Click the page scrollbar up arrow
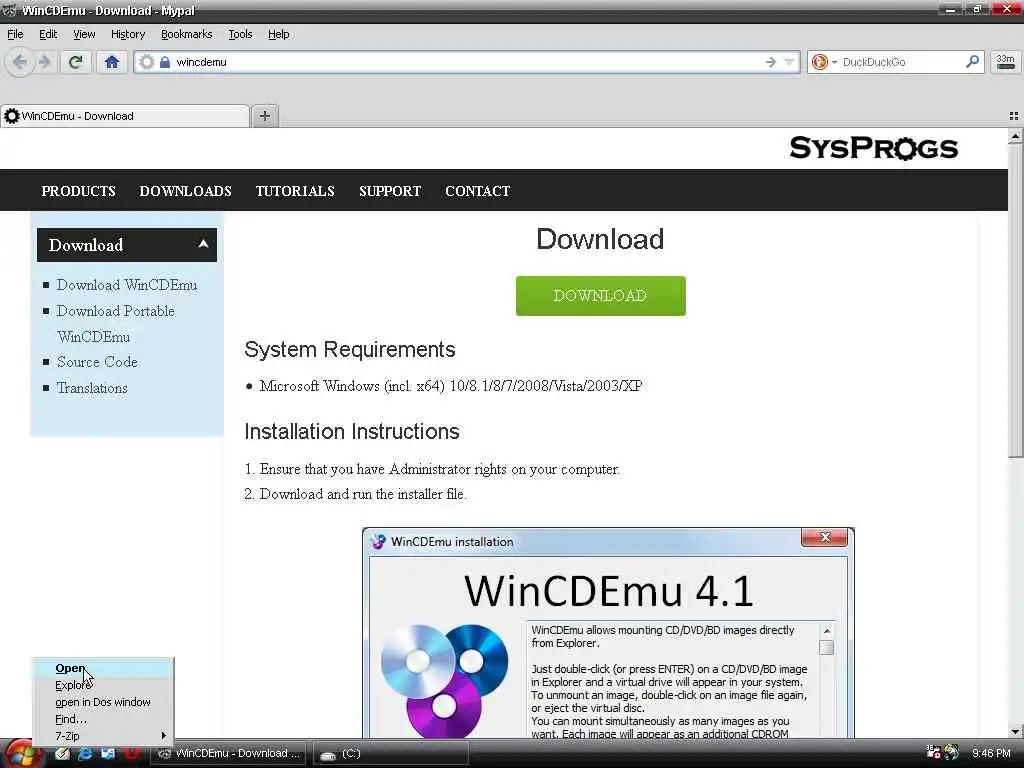 click(1015, 136)
